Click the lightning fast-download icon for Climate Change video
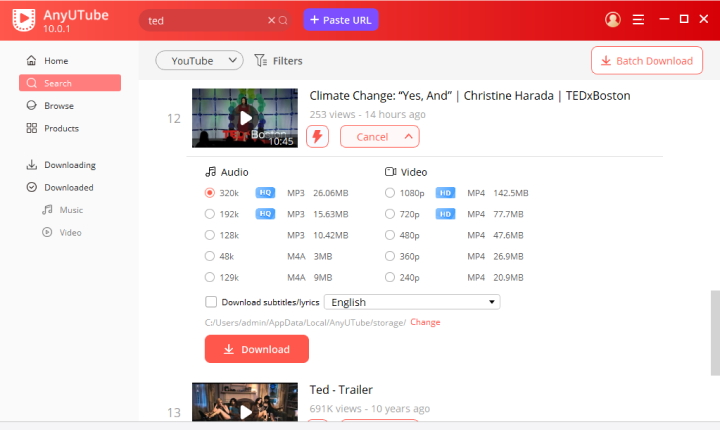 [x=317, y=136]
